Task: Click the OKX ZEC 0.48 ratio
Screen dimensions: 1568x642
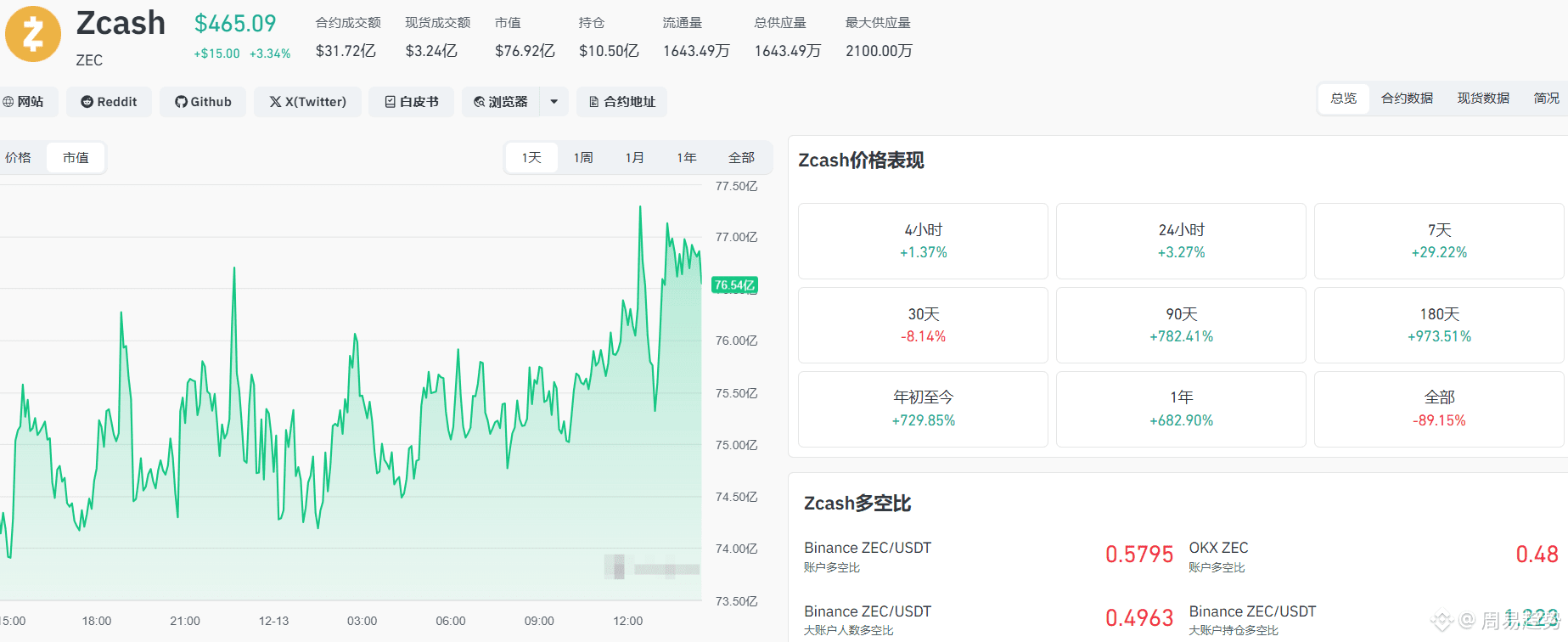Action: (1537, 555)
